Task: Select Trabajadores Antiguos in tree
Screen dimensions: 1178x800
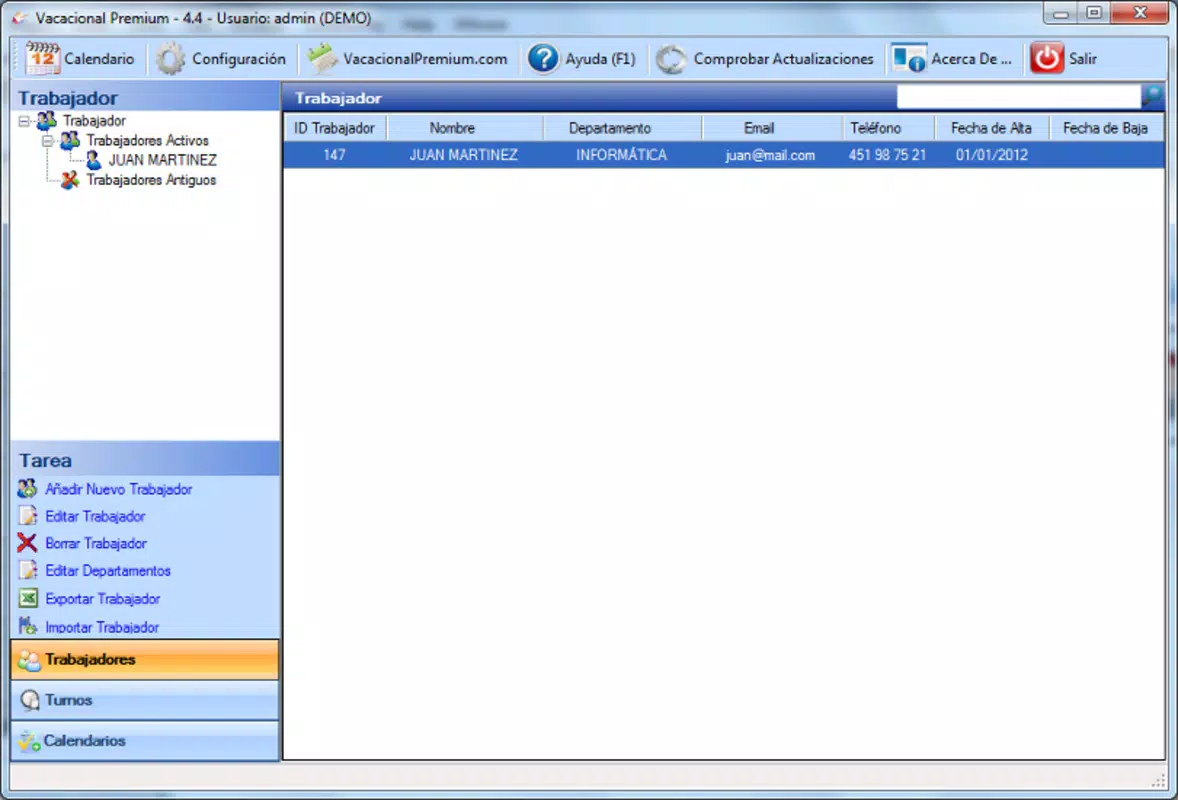Action: [x=151, y=180]
